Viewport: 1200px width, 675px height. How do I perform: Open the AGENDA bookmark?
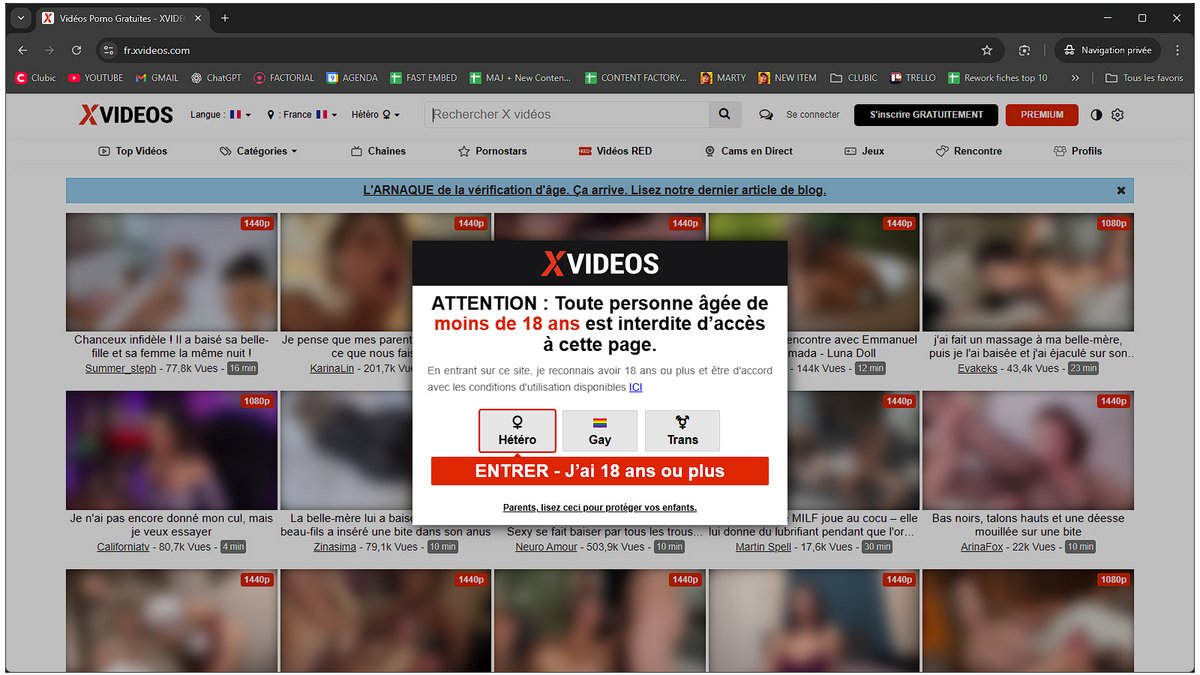pos(353,78)
